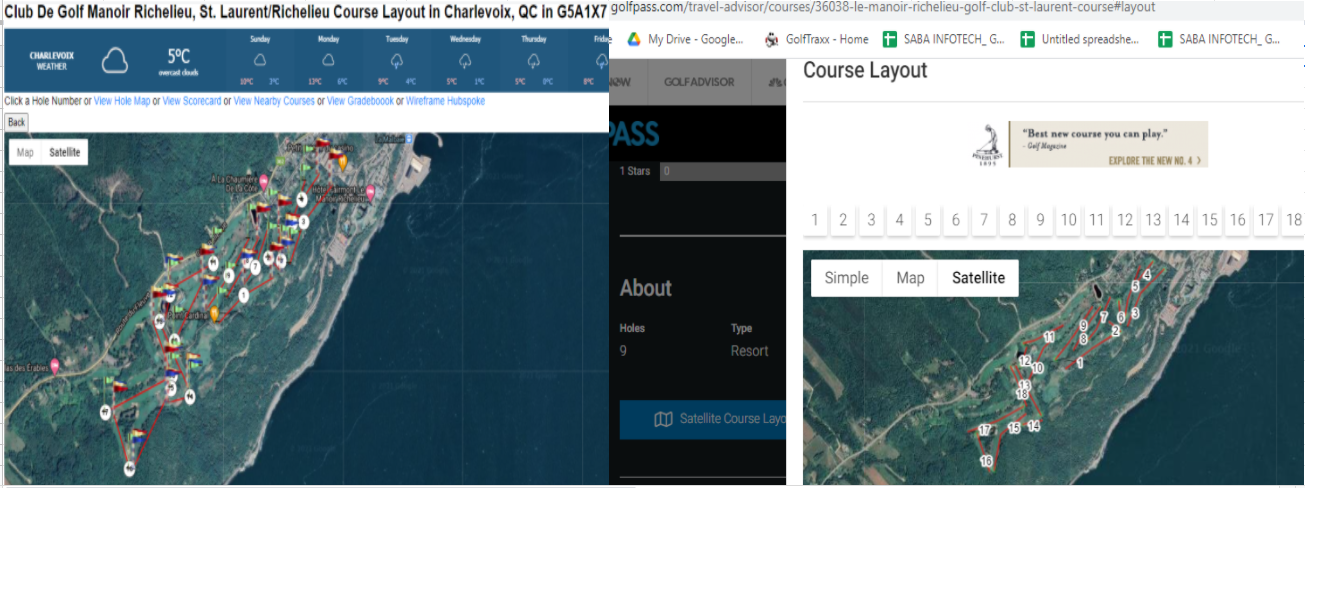Image resolution: width=1338 pixels, height=594 pixels.
Task: Select Map view on GolfPass map
Action: tap(910, 278)
